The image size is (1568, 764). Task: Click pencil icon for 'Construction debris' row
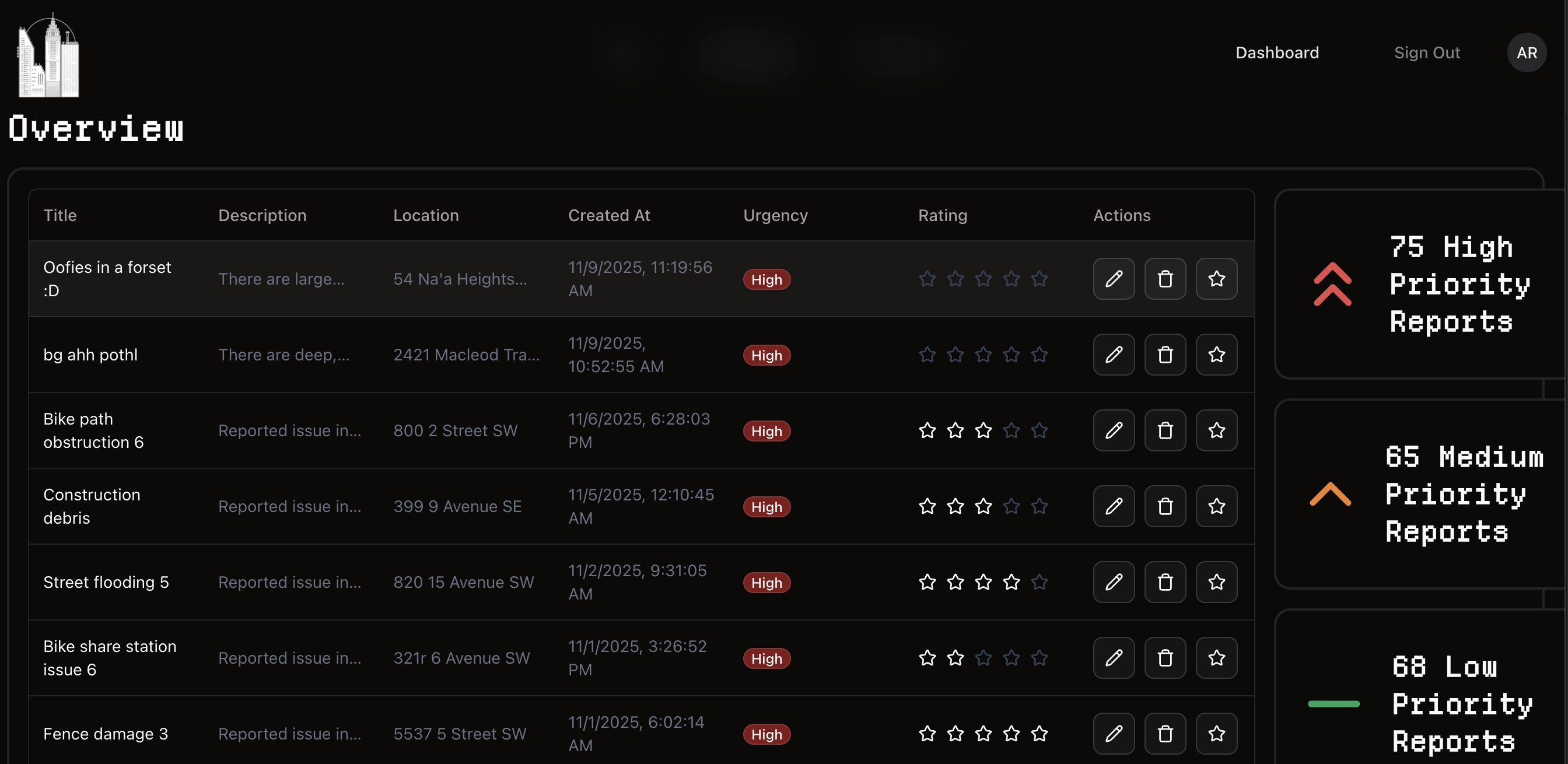[1114, 506]
